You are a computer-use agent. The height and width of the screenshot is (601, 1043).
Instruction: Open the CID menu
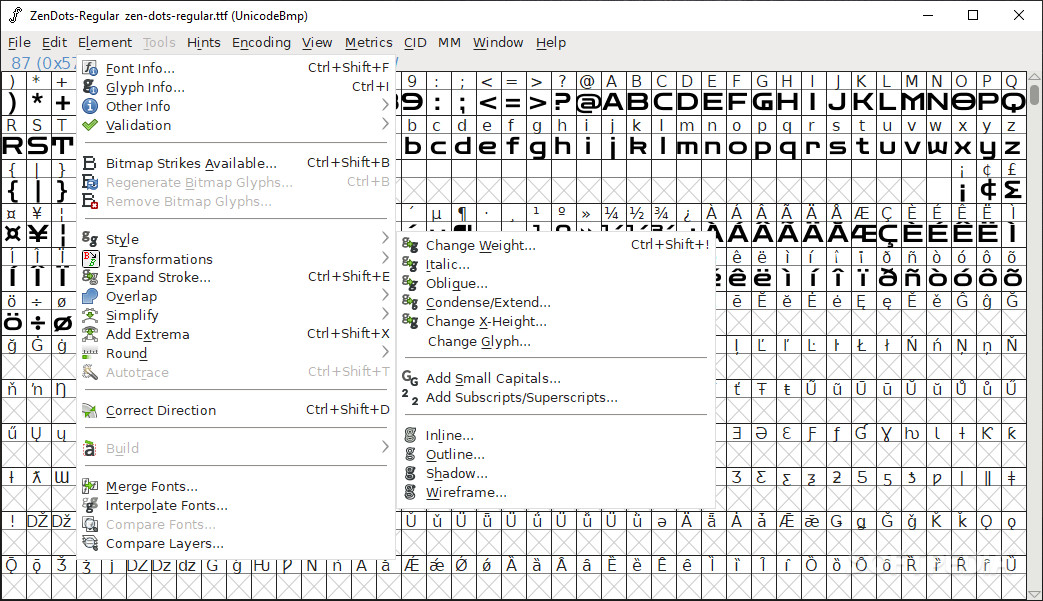click(x=415, y=43)
